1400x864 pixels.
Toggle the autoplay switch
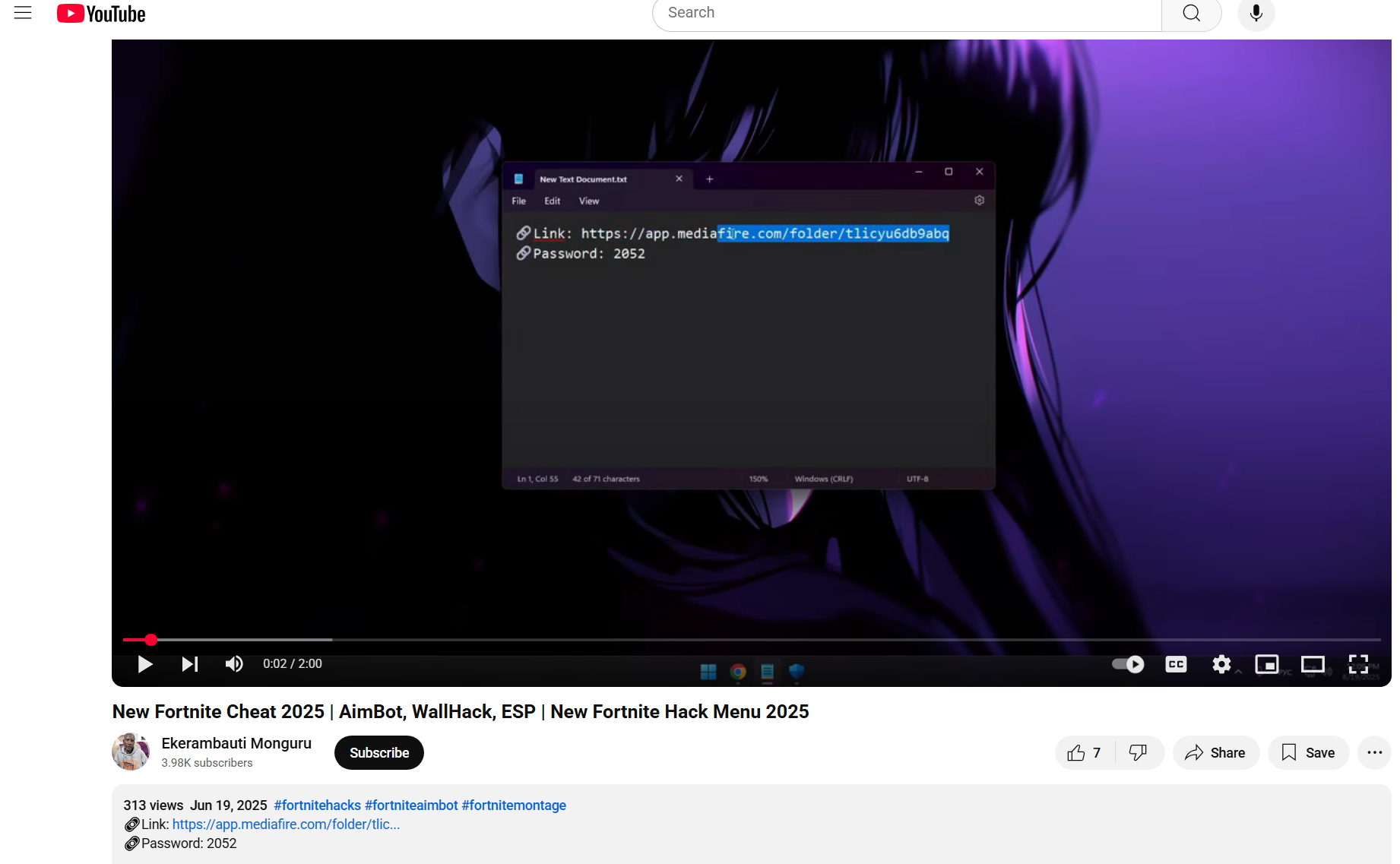click(x=1128, y=664)
